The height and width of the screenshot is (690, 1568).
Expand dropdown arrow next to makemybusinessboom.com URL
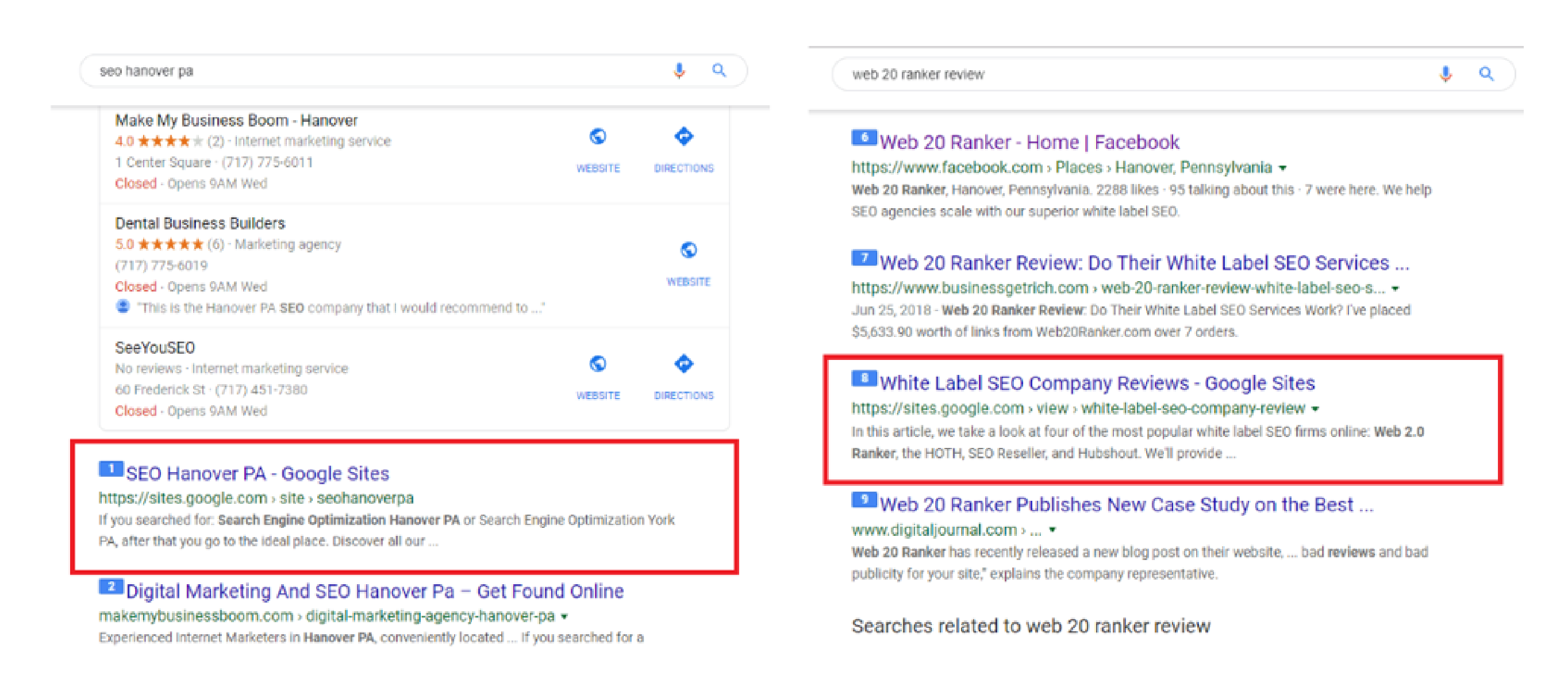[564, 617]
